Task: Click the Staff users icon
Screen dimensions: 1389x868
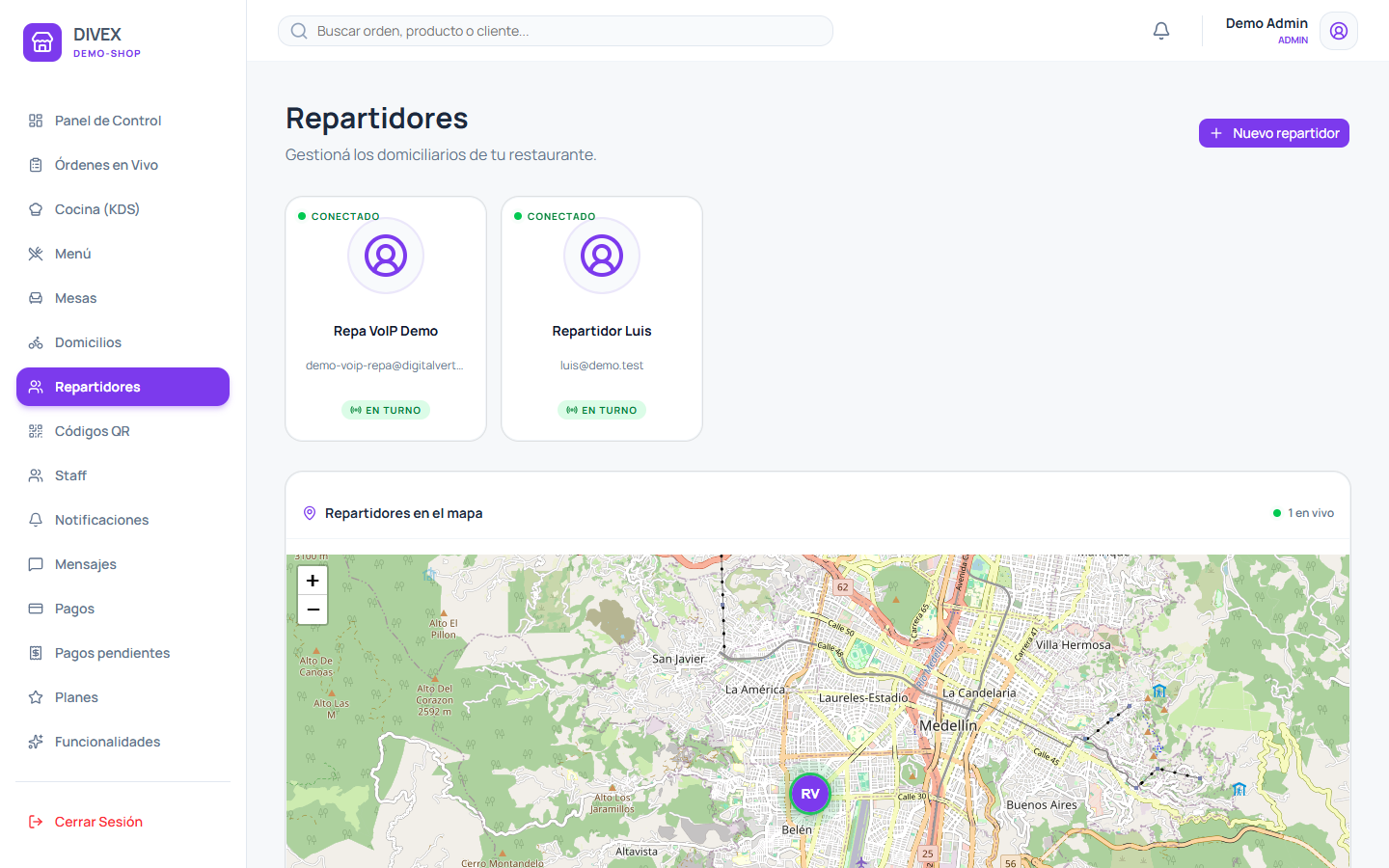Action: point(36,475)
